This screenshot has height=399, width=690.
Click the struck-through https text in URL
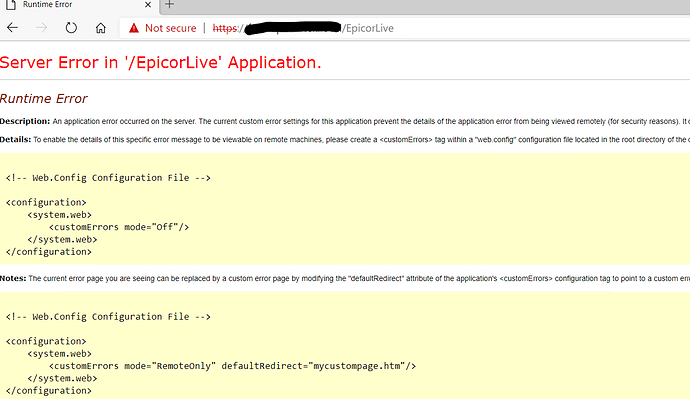click(x=225, y=28)
